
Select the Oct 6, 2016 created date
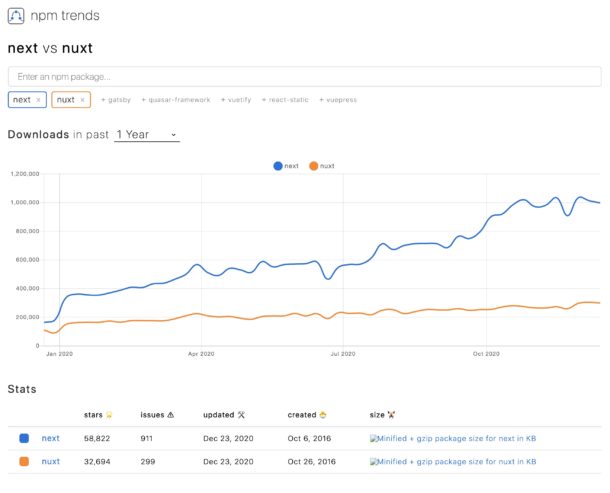click(x=309, y=439)
